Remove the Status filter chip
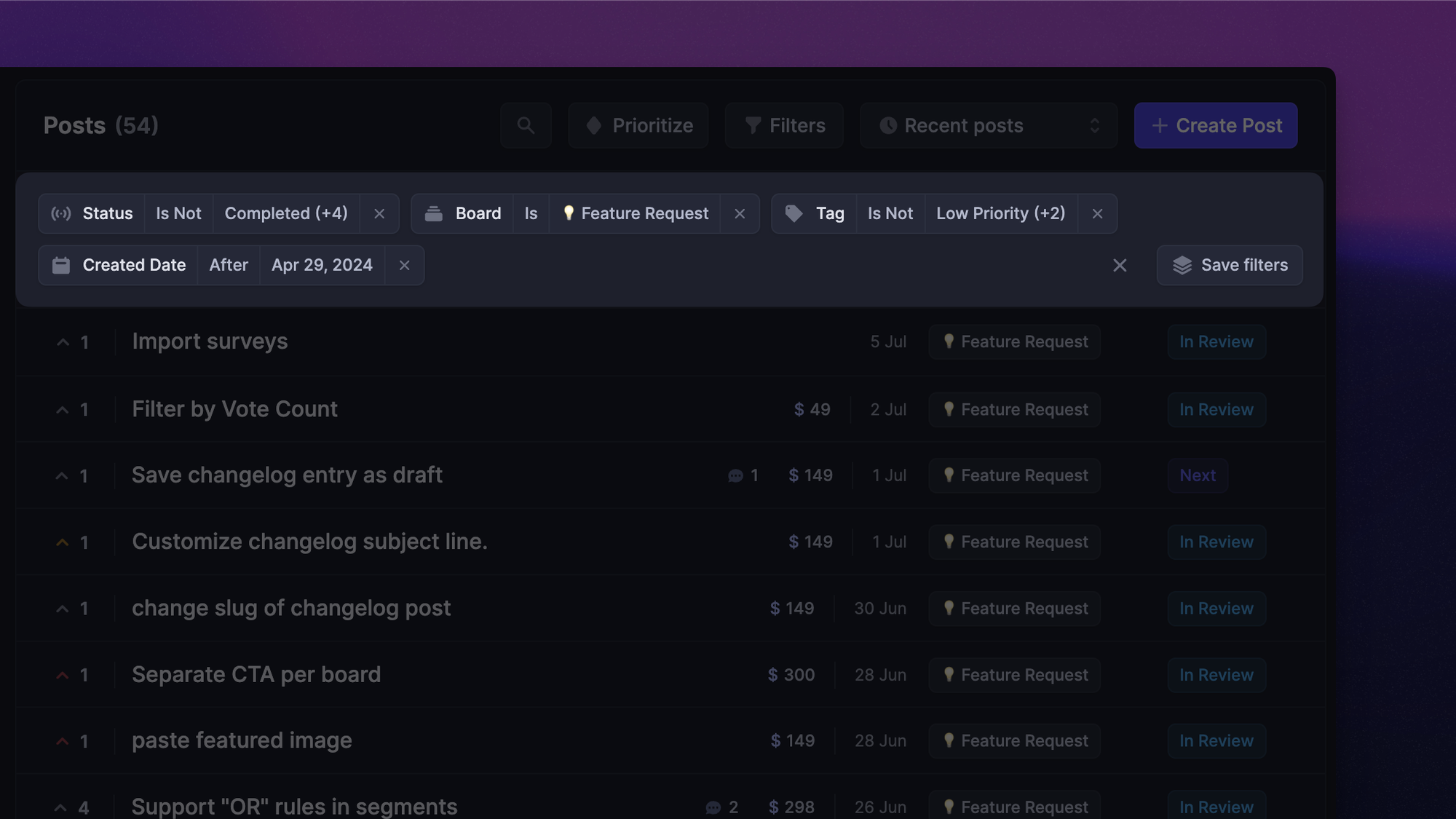The image size is (1456, 819). coord(379,213)
